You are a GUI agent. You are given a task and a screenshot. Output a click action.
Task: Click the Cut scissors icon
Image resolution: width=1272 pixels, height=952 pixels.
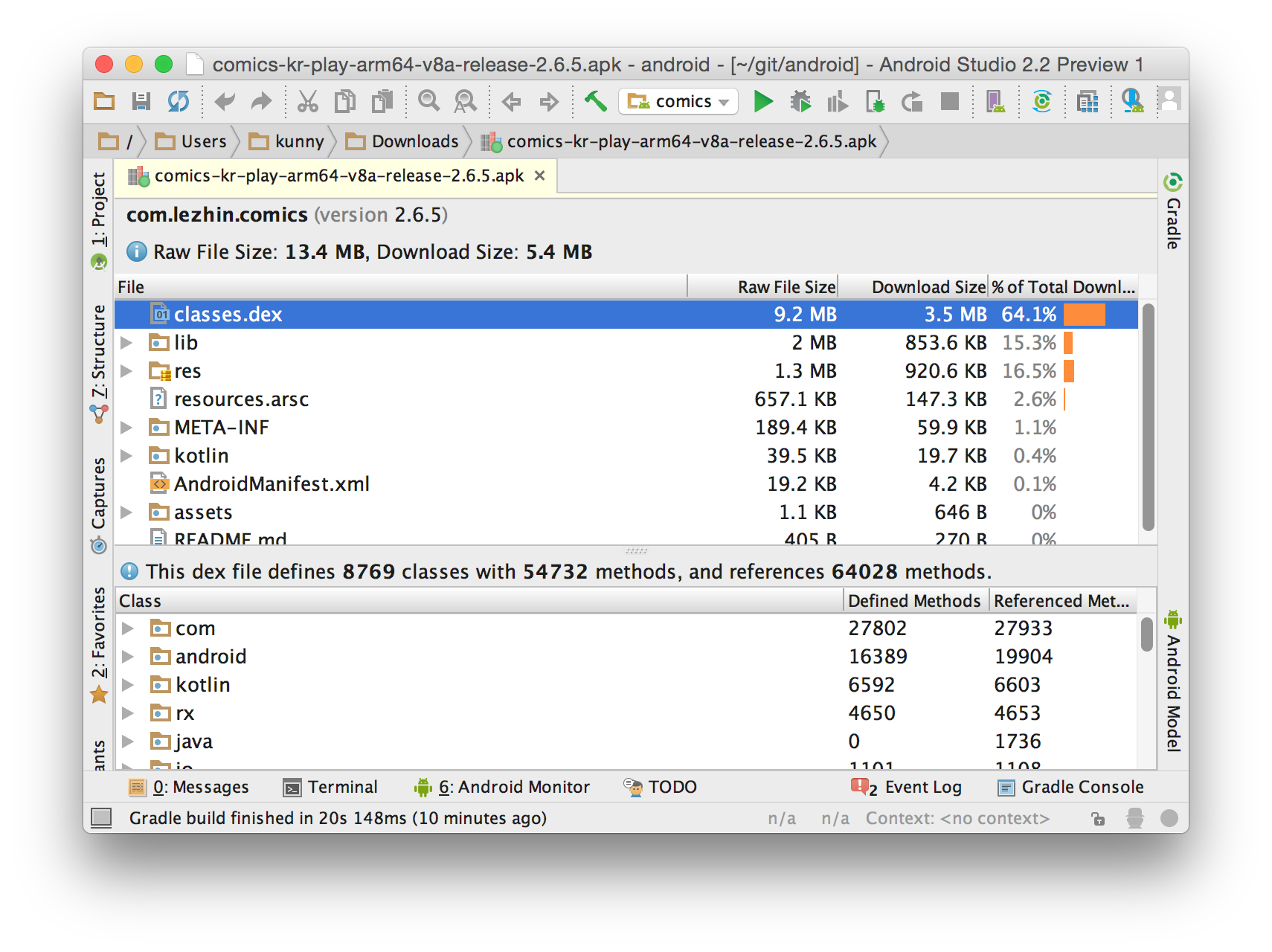[307, 101]
